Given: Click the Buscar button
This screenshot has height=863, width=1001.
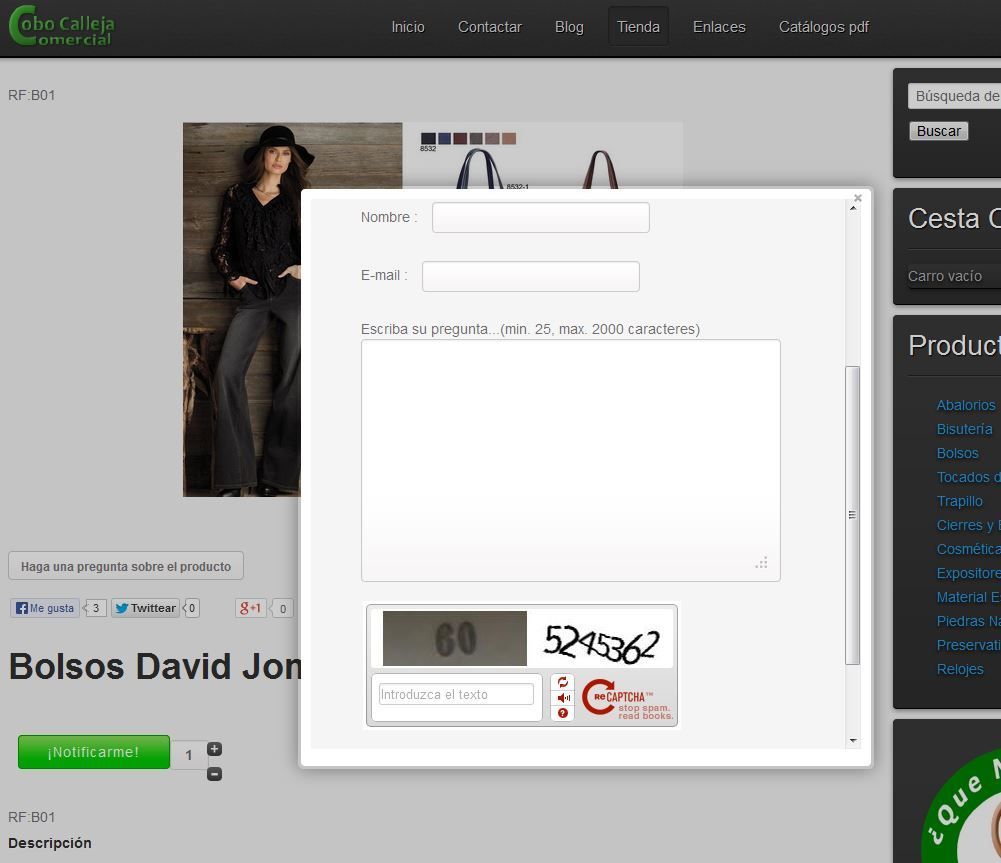Looking at the screenshot, I should 938,131.
